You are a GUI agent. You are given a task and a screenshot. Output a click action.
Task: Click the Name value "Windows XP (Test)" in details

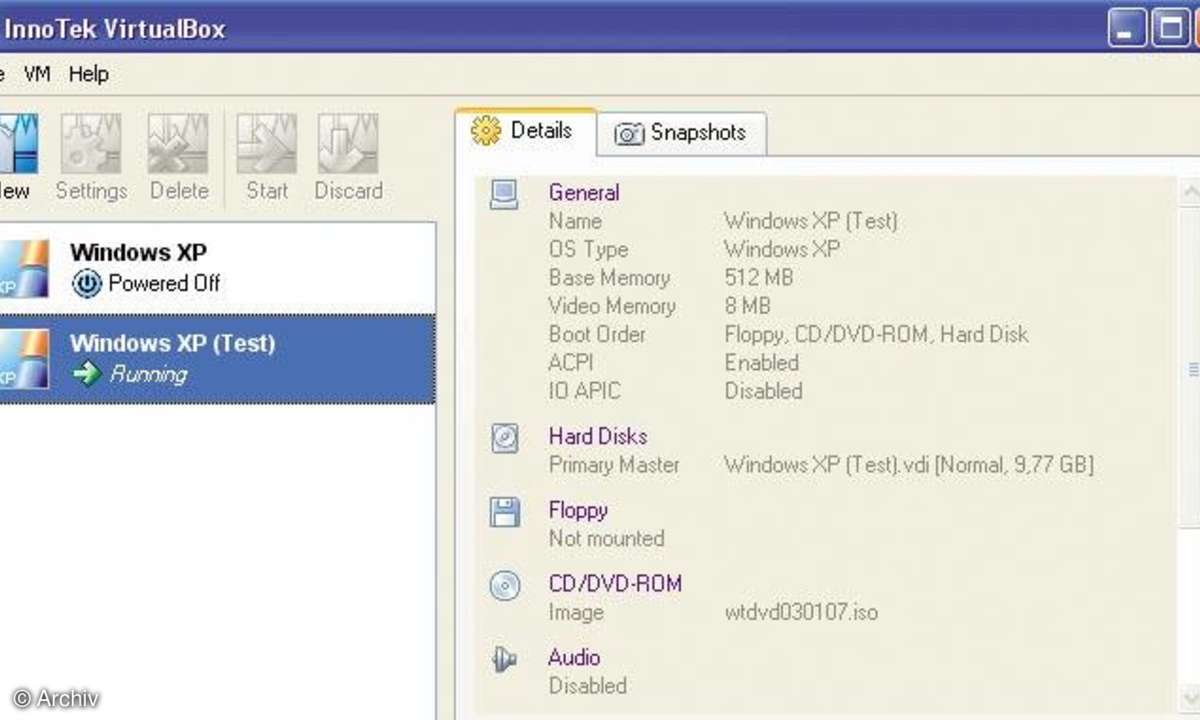(x=811, y=221)
